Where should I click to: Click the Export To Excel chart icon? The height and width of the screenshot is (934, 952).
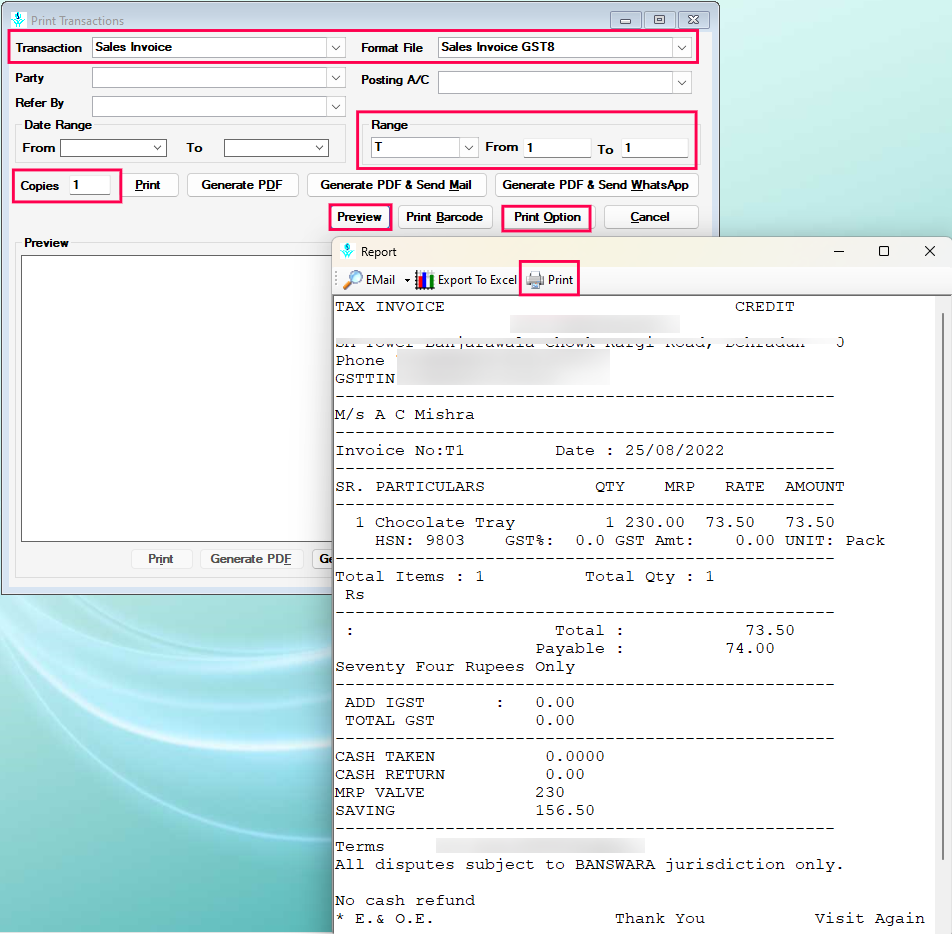point(424,280)
